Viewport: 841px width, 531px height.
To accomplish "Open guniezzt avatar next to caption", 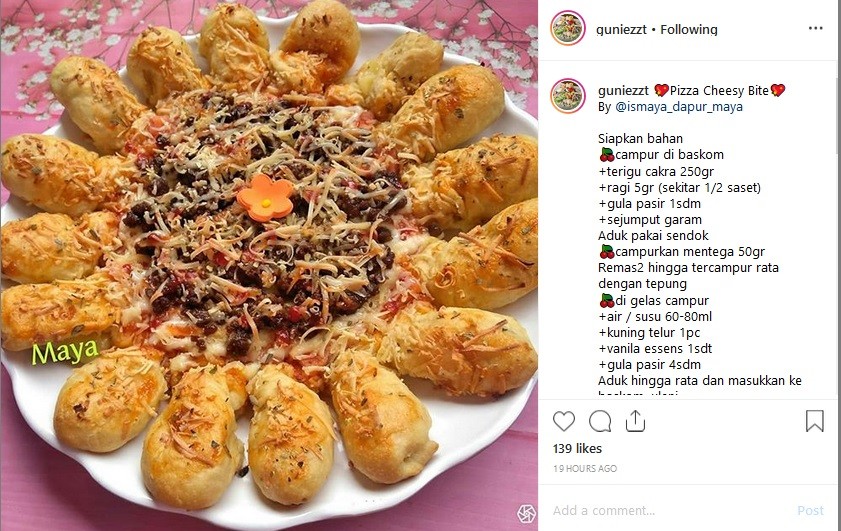I will pos(568,96).
